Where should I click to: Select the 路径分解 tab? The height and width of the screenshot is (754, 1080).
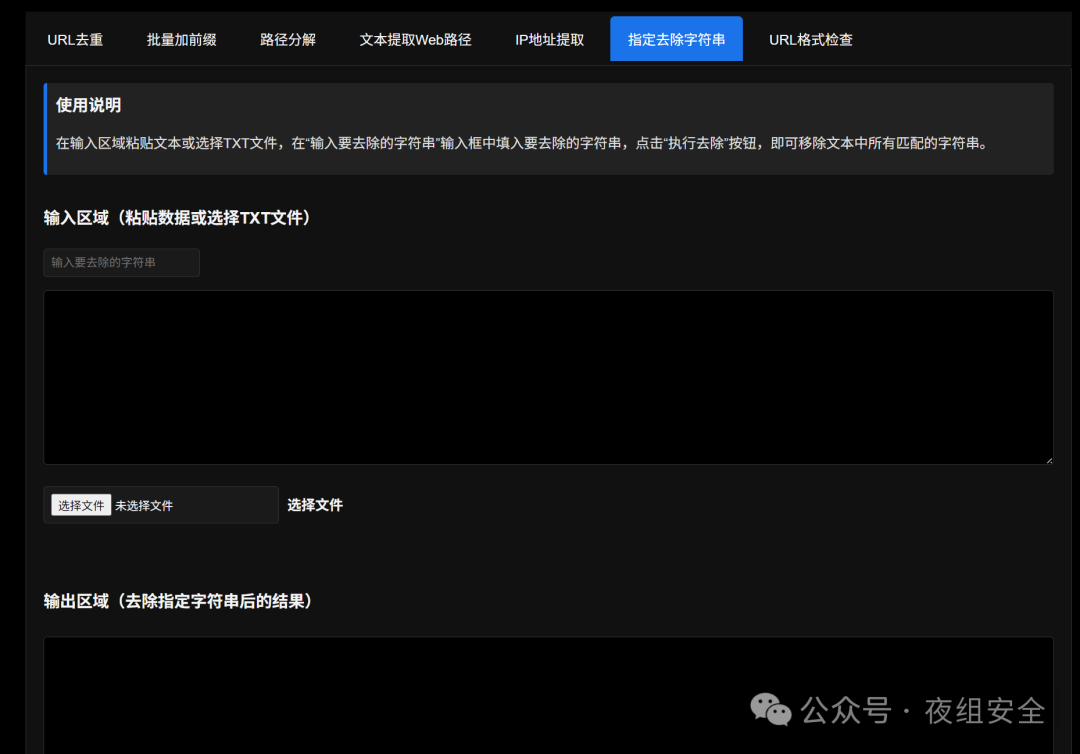tap(288, 39)
